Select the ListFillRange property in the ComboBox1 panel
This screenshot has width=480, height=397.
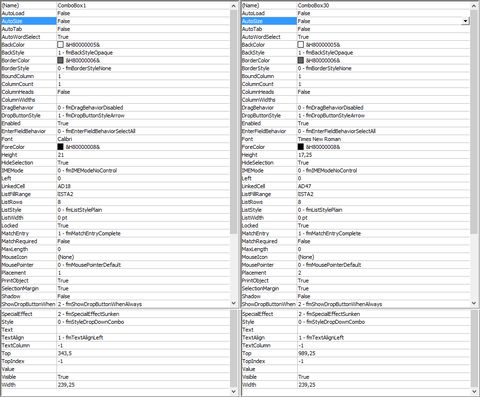(16, 194)
